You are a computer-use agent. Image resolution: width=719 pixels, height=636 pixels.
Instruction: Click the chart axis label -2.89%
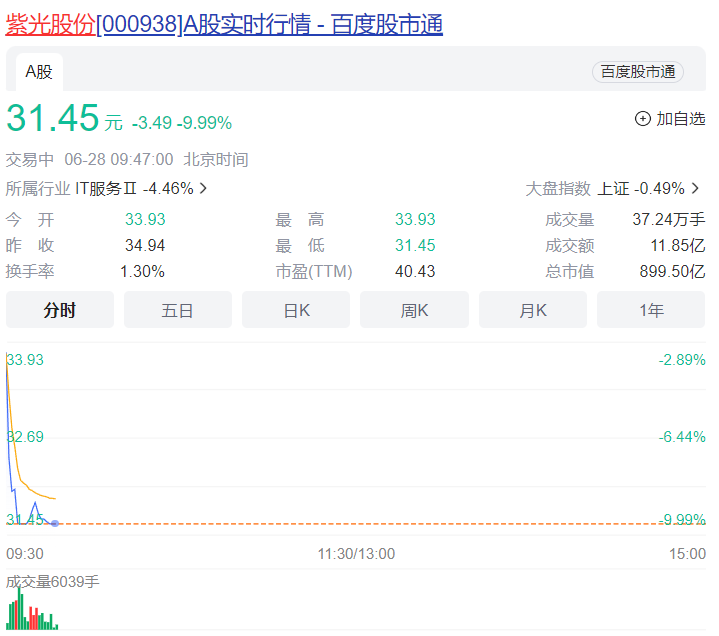pos(682,359)
